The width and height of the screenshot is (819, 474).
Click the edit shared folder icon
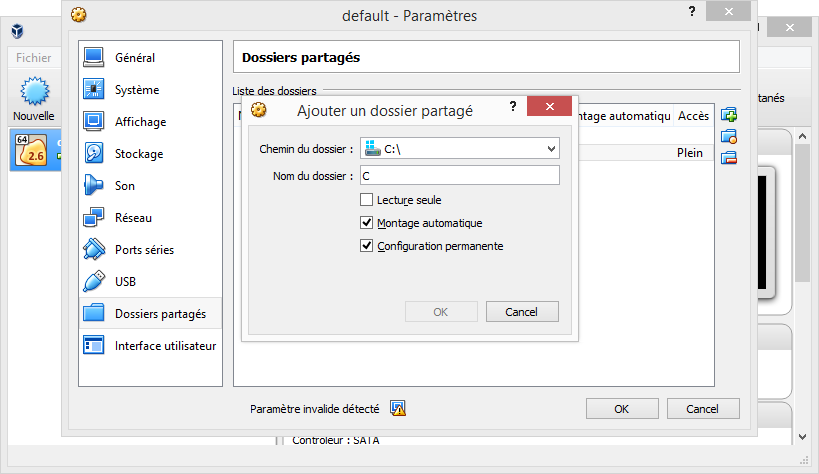click(729, 136)
